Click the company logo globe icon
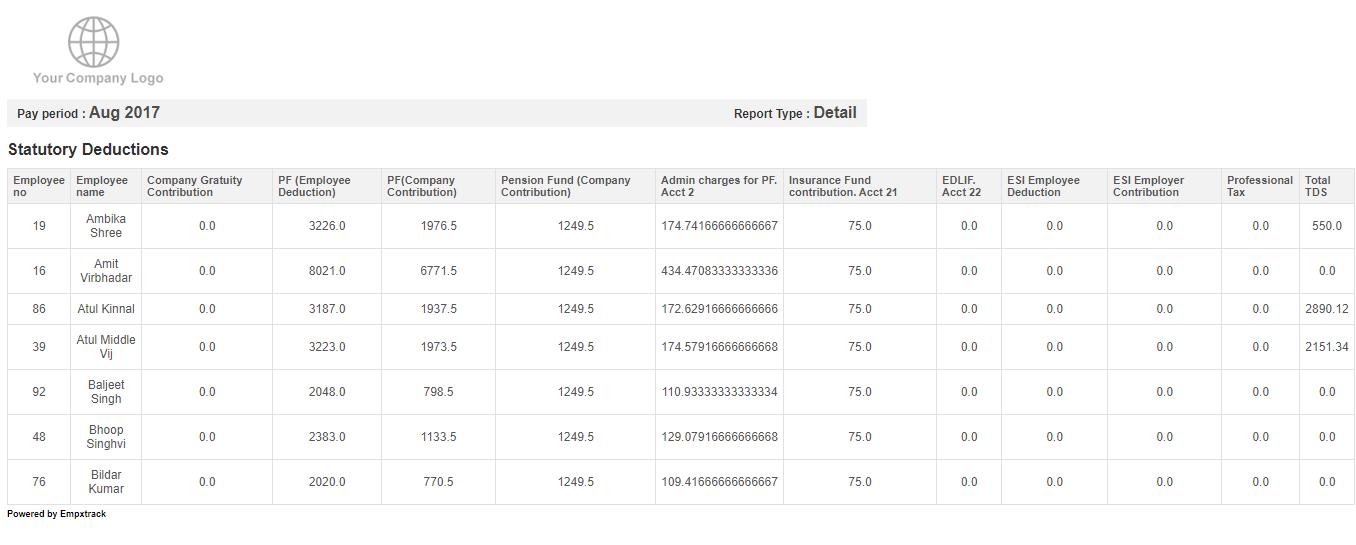 [94, 42]
